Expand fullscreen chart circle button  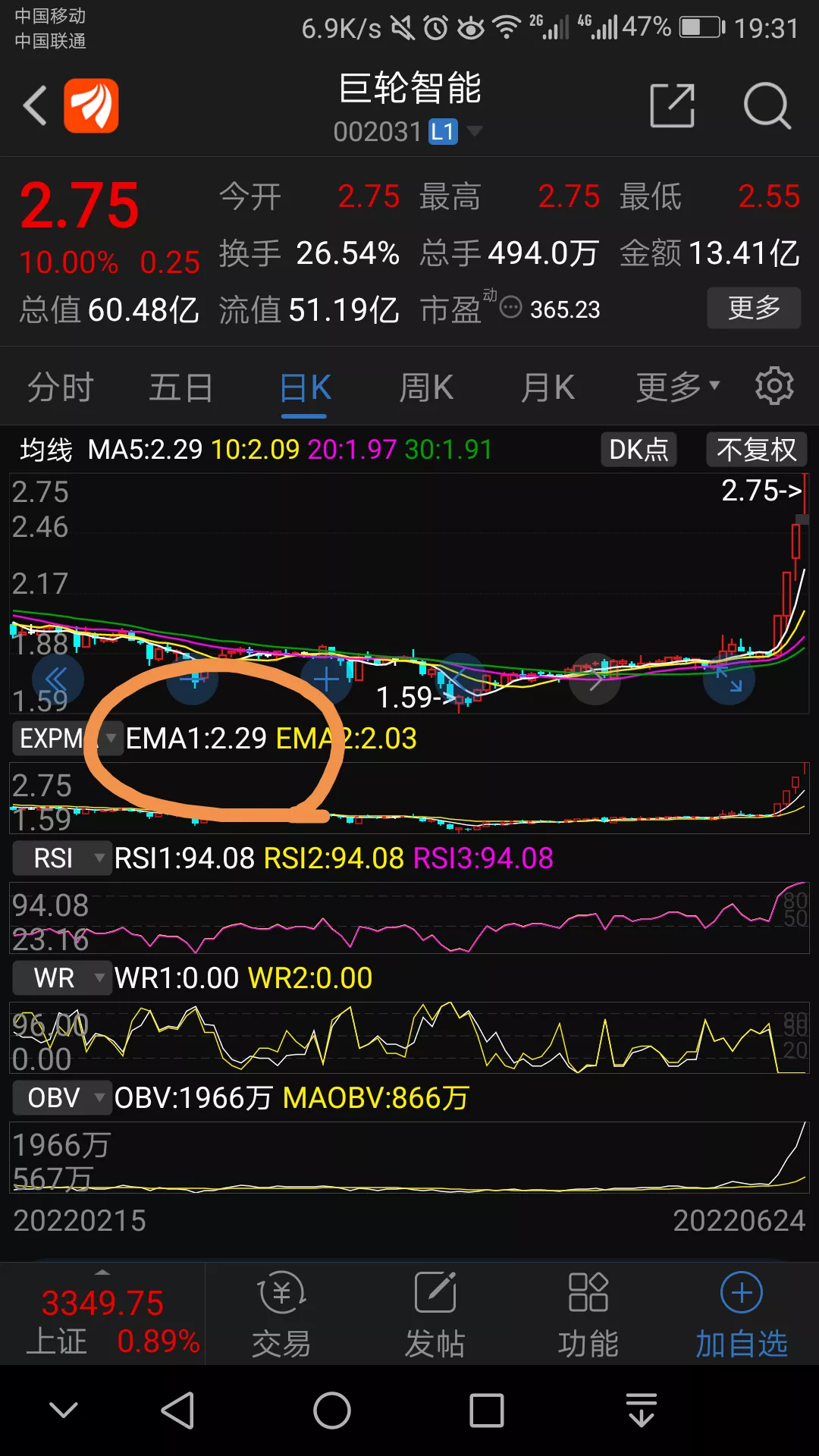[x=729, y=679]
